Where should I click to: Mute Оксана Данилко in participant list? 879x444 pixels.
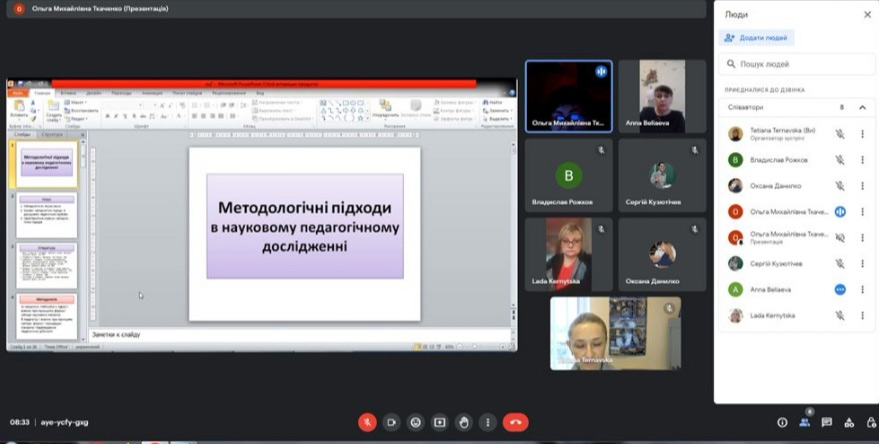click(840, 185)
